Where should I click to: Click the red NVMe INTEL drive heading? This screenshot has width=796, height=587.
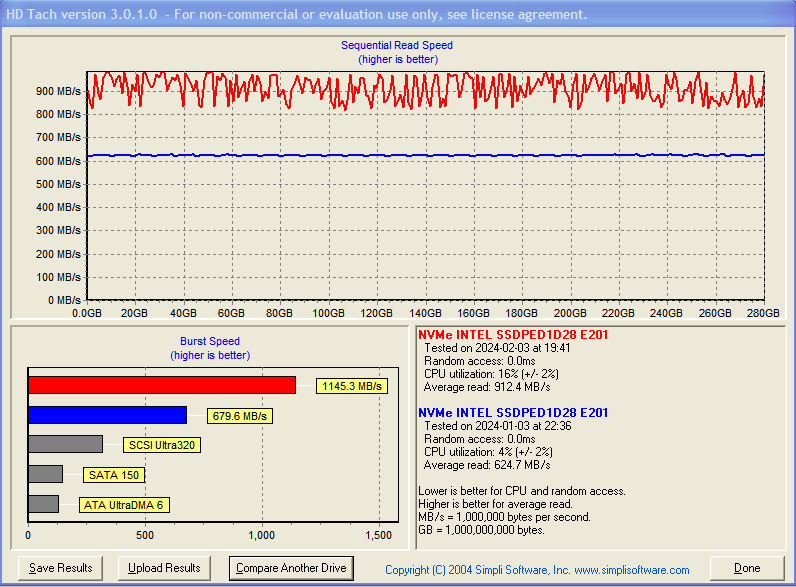pyautogui.click(x=513, y=335)
